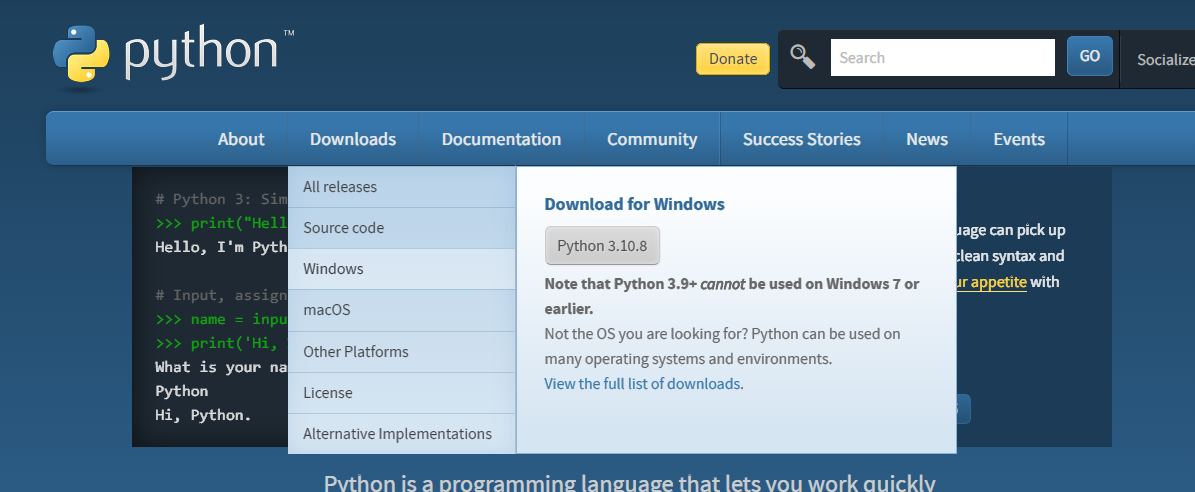Open the Downloads navigation menu

pos(353,139)
